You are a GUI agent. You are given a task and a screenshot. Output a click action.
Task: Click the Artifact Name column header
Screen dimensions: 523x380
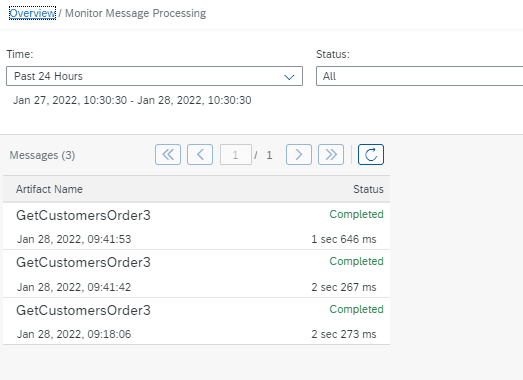[49, 189]
